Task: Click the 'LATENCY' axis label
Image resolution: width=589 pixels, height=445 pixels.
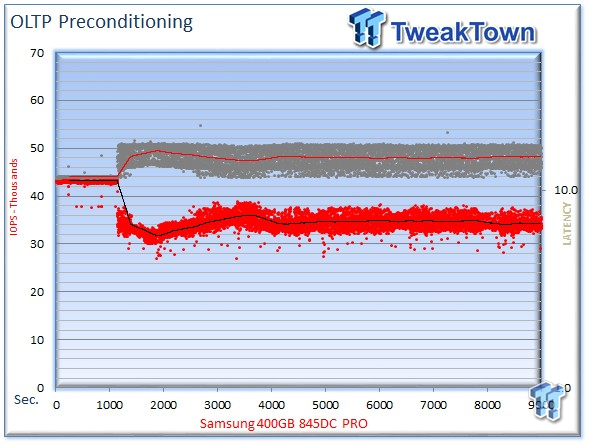Action: (567, 223)
